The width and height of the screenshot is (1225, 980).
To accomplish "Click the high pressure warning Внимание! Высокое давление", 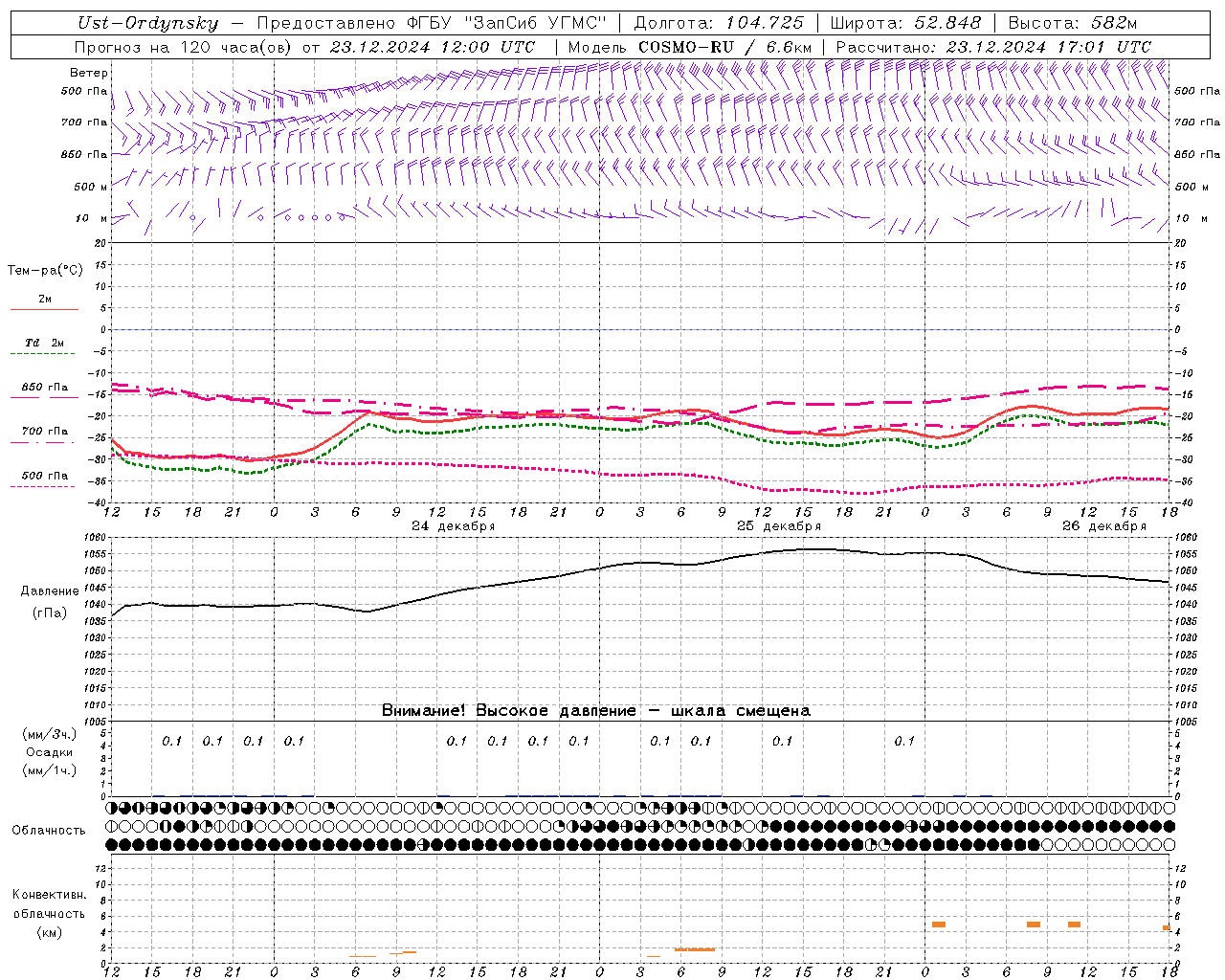I will click(x=508, y=711).
